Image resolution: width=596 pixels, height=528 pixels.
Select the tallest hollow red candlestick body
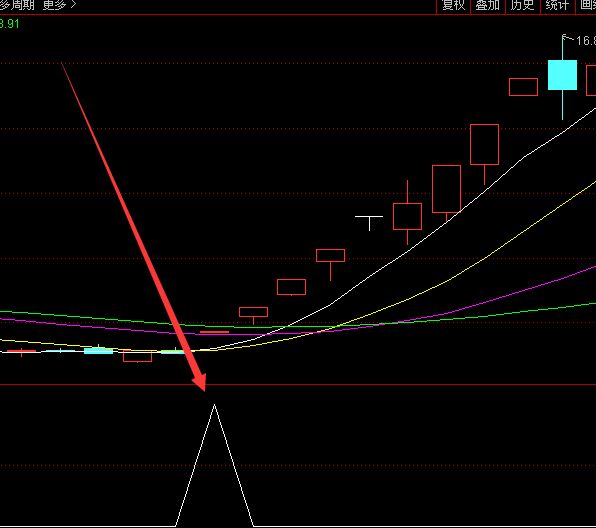coord(446,189)
